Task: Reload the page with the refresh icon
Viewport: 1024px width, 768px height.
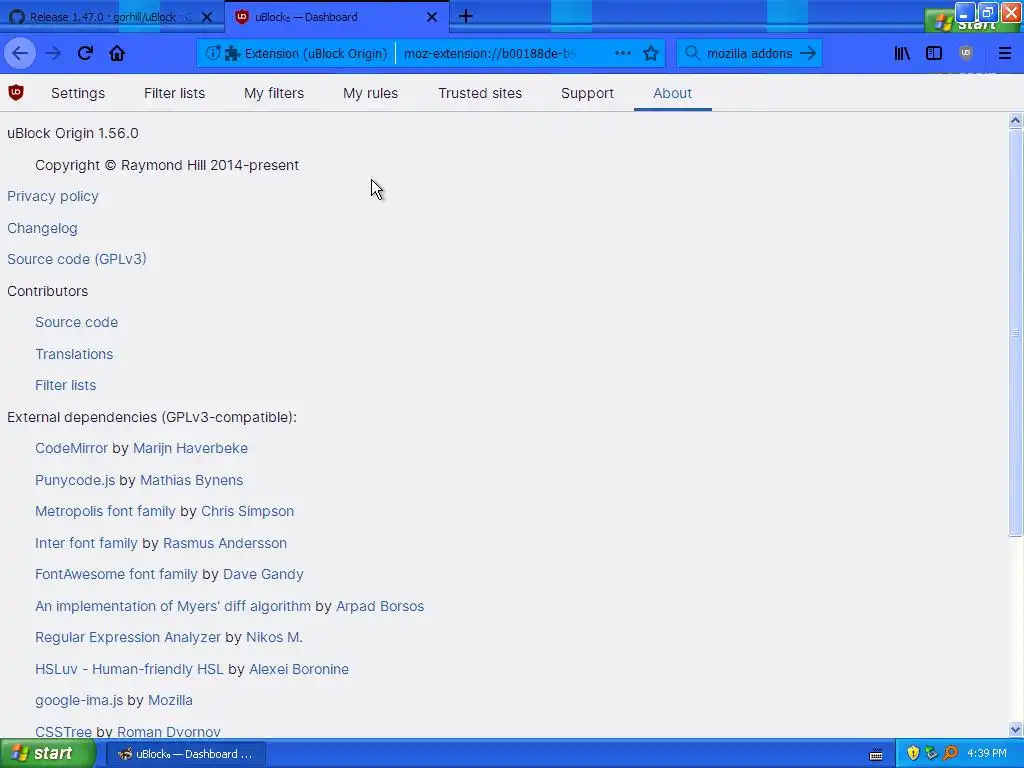Action: 85,53
